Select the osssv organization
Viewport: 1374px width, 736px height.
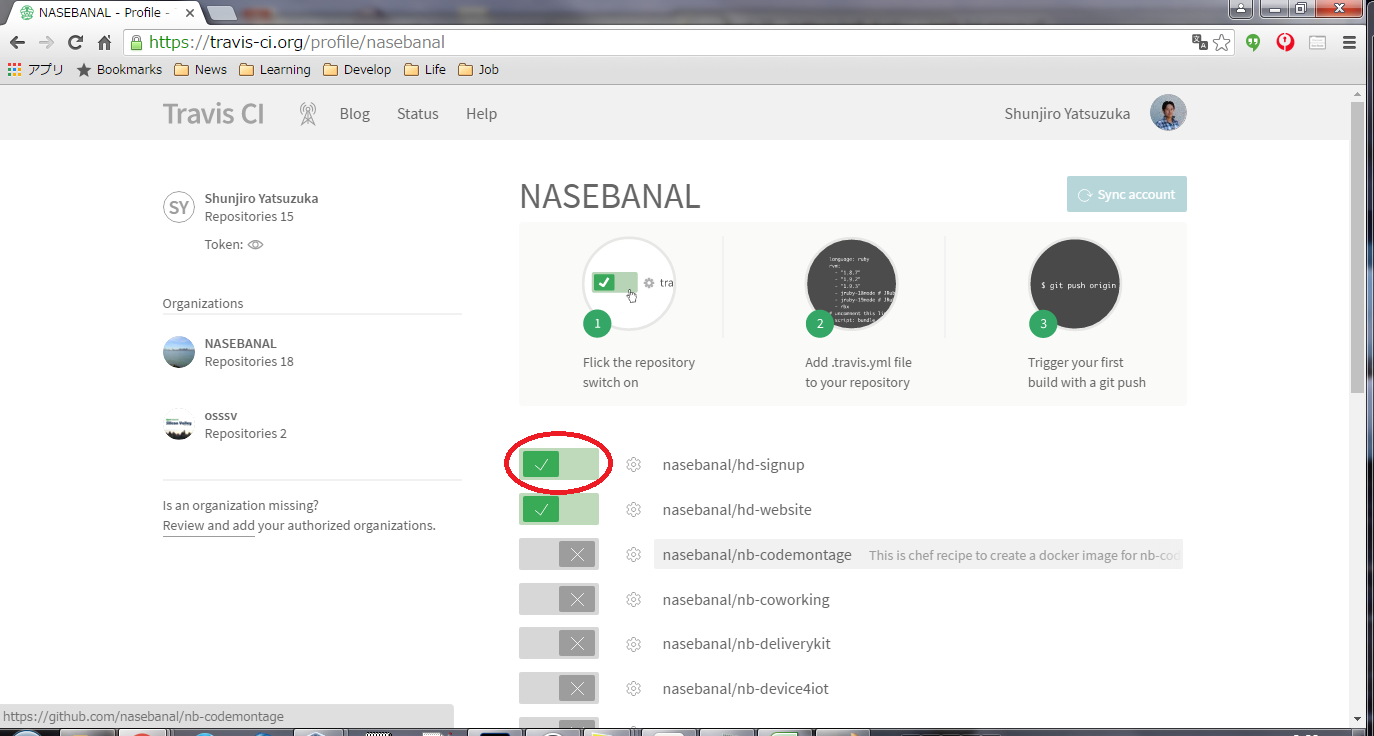pos(221,415)
